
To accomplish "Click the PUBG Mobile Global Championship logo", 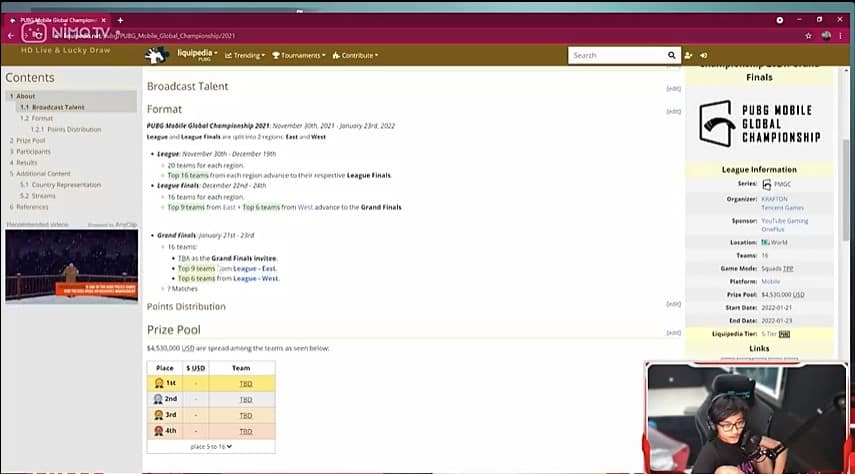I will pyautogui.click(x=759, y=123).
